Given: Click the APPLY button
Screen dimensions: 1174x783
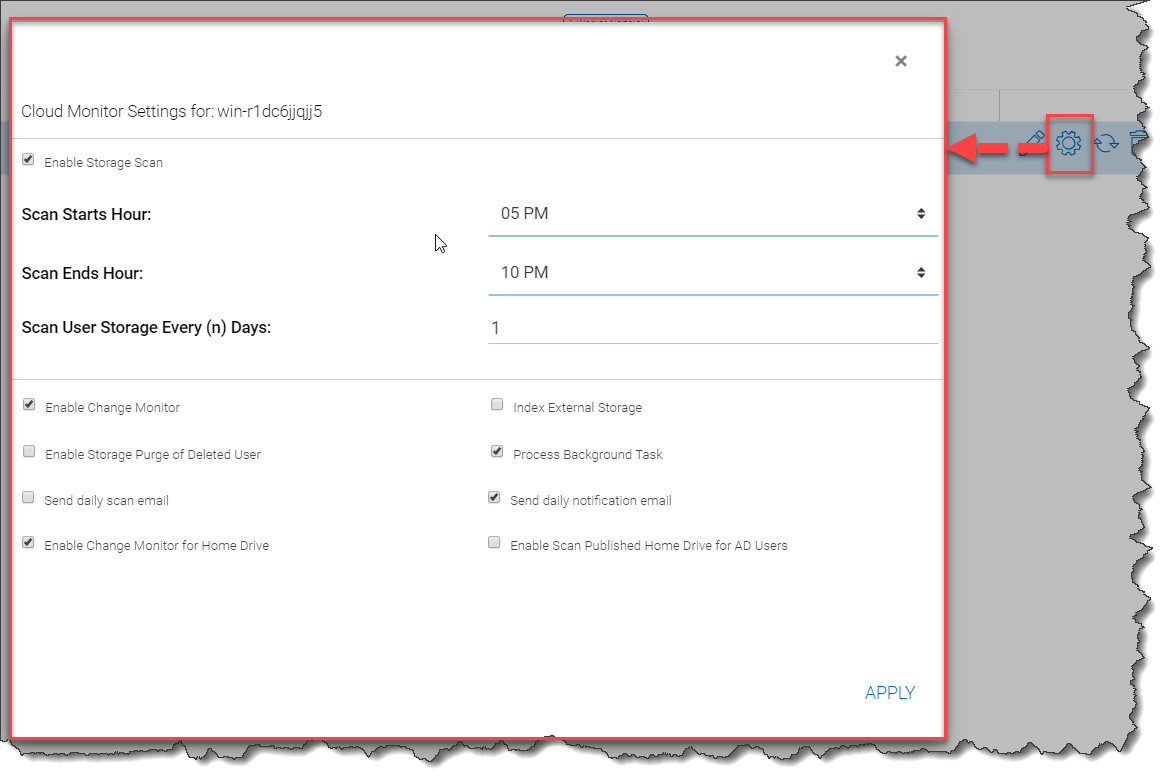Looking at the screenshot, I should click(890, 693).
